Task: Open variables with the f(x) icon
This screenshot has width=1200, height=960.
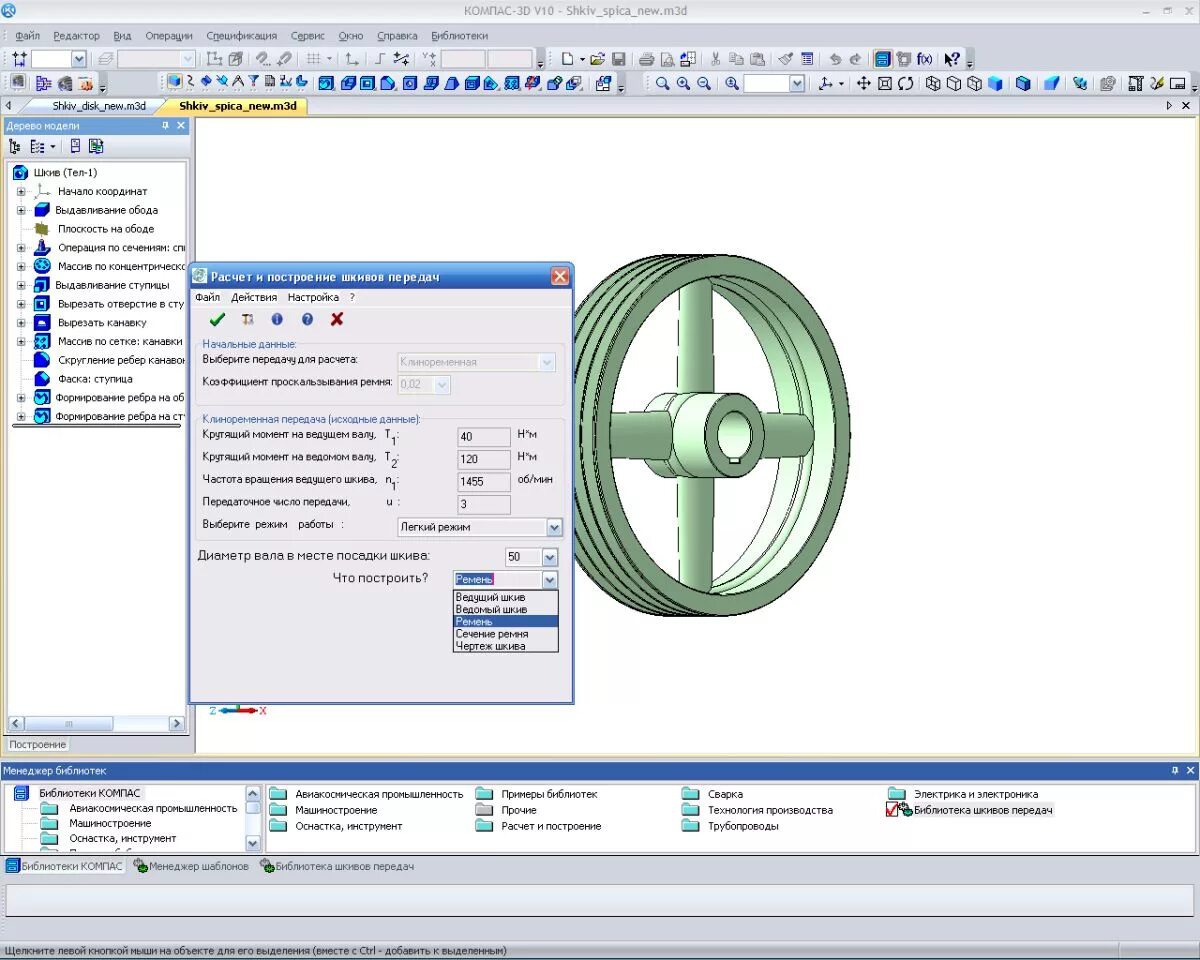Action: tap(924, 59)
